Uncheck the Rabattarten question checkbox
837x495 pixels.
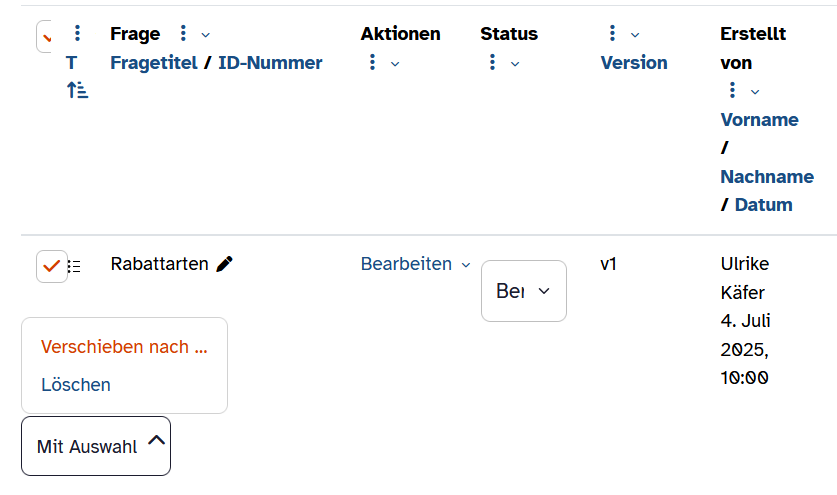coord(52,266)
